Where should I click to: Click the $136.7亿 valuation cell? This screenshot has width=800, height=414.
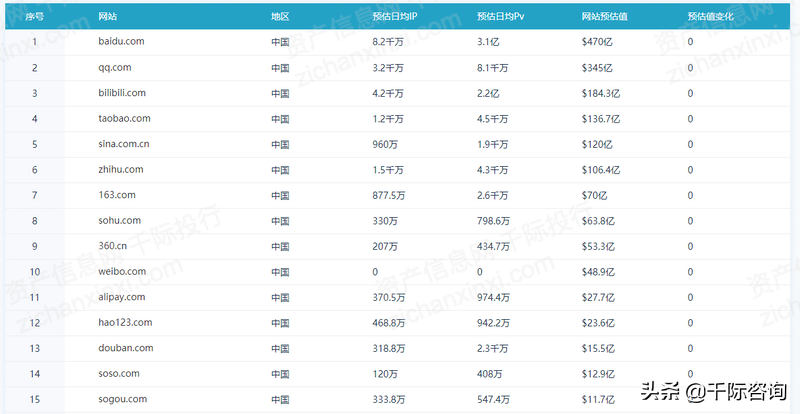pyautogui.click(x=601, y=119)
